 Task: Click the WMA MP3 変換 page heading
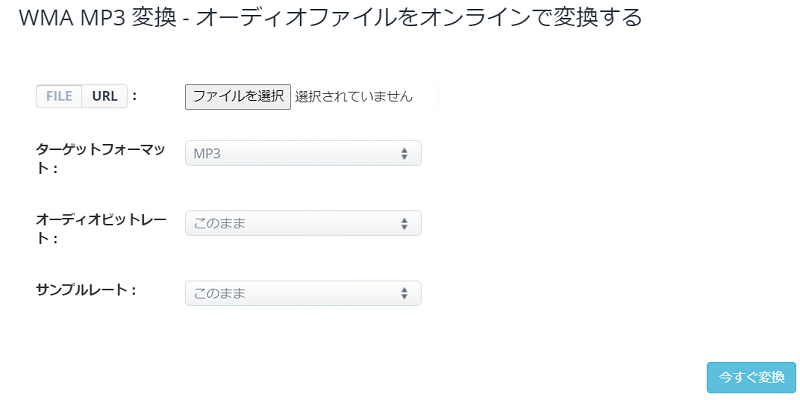(138, 18)
